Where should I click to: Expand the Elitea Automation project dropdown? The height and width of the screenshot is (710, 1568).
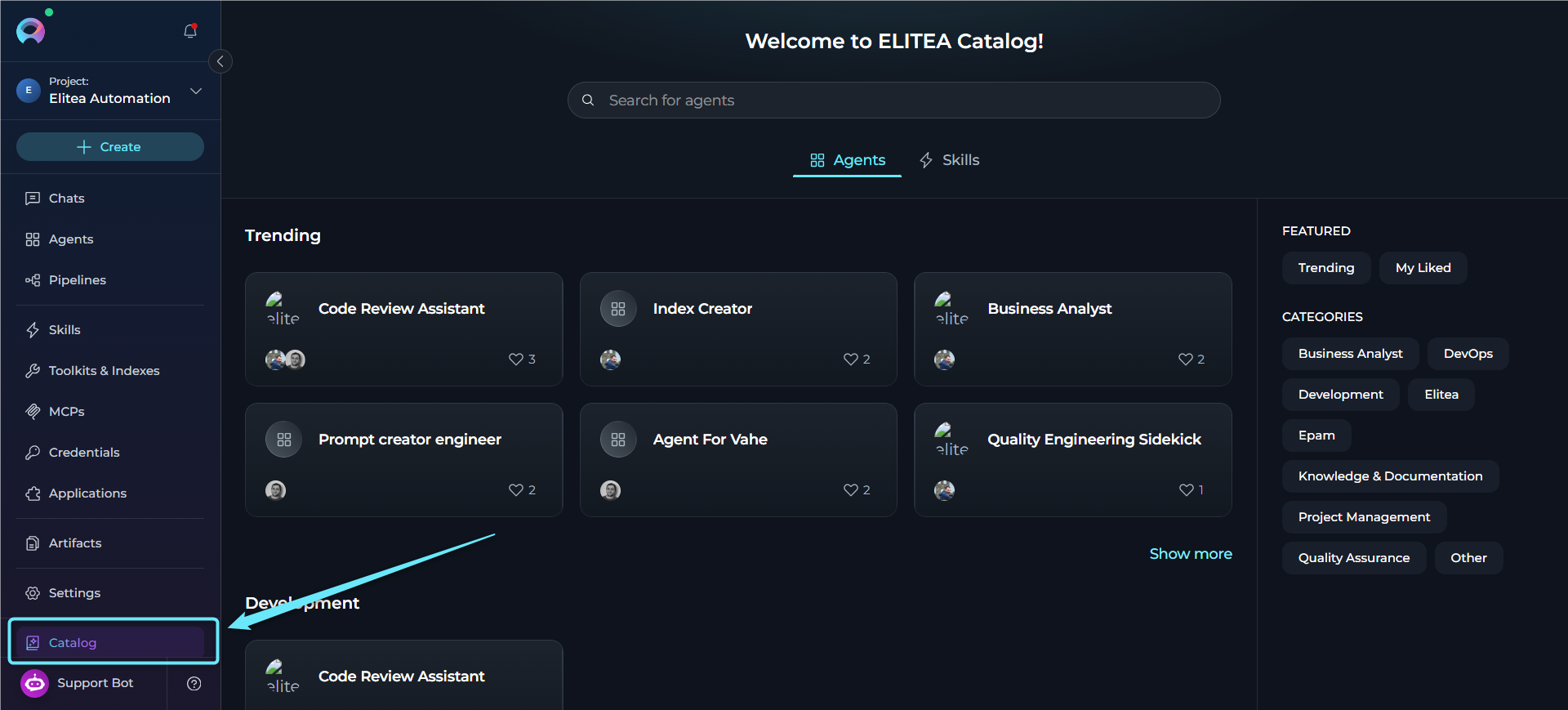[x=196, y=91]
